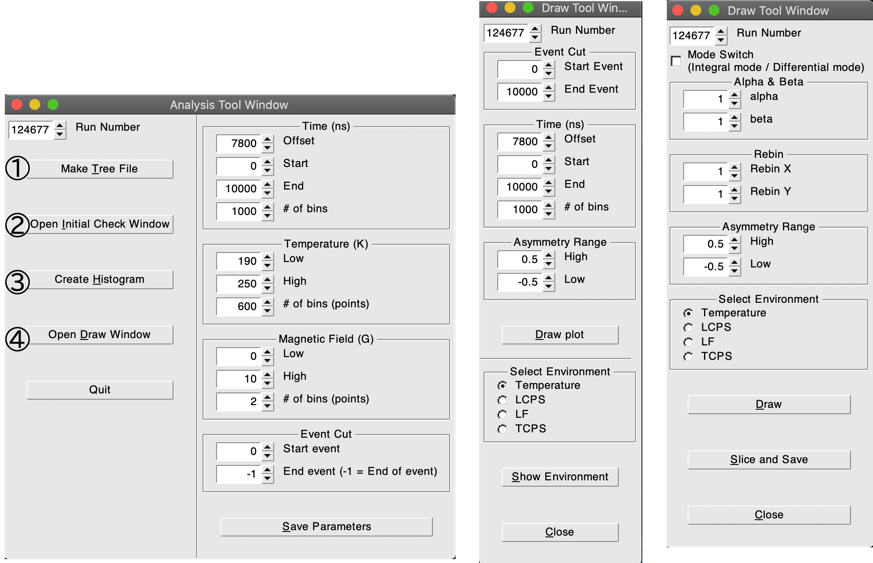Click Time # of bins field in Analysis Tool
Viewport: 873px width, 563px height.
[x=239, y=211]
